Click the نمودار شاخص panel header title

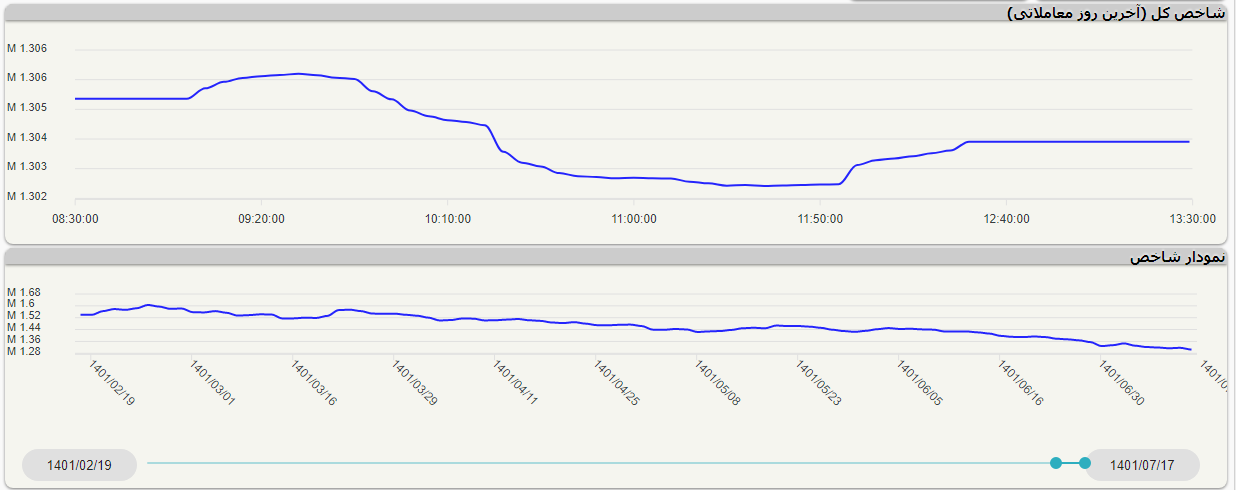click(x=1176, y=257)
